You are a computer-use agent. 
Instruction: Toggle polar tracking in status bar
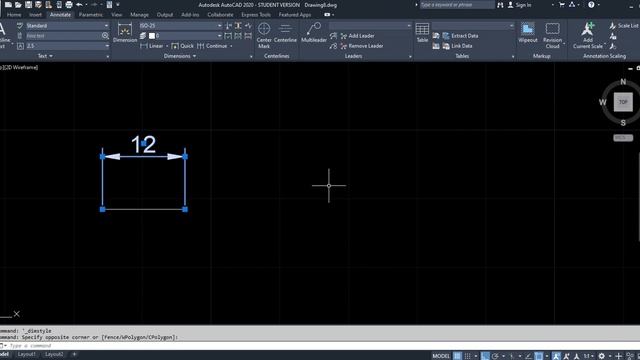click(495, 356)
